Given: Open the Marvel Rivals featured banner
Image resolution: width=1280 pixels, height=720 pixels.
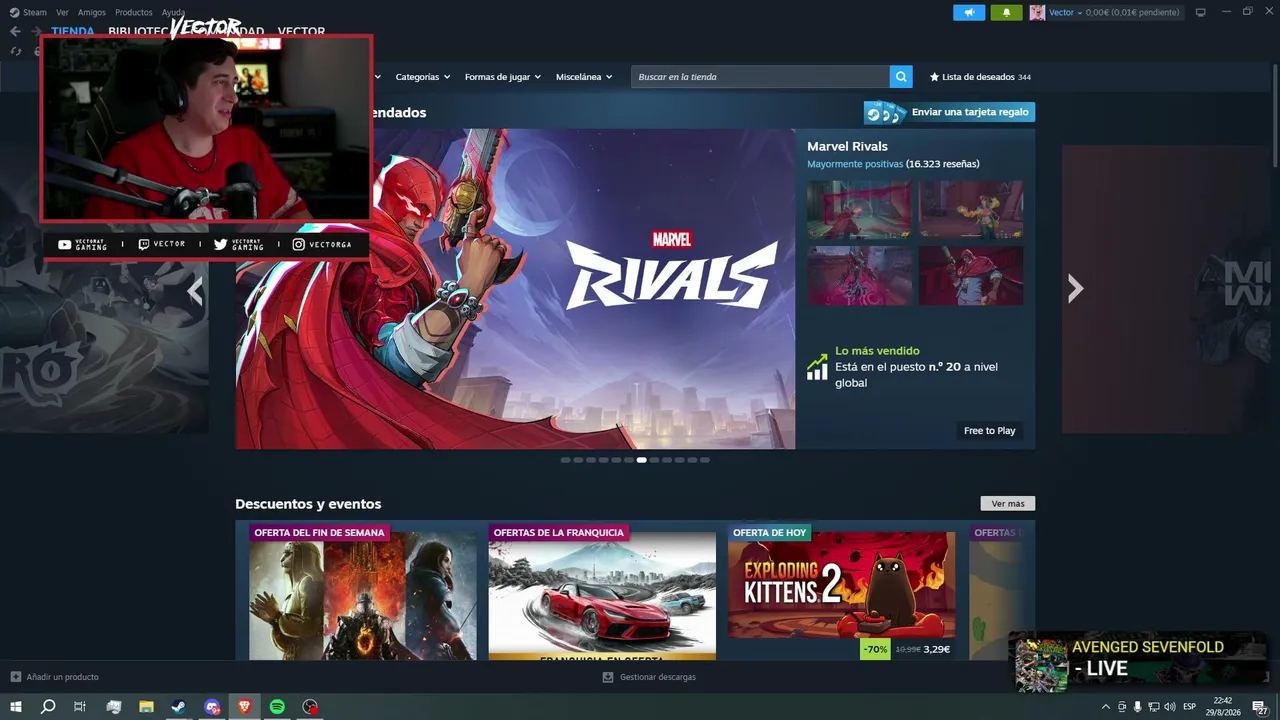Looking at the screenshot, I should pos(515,288).
